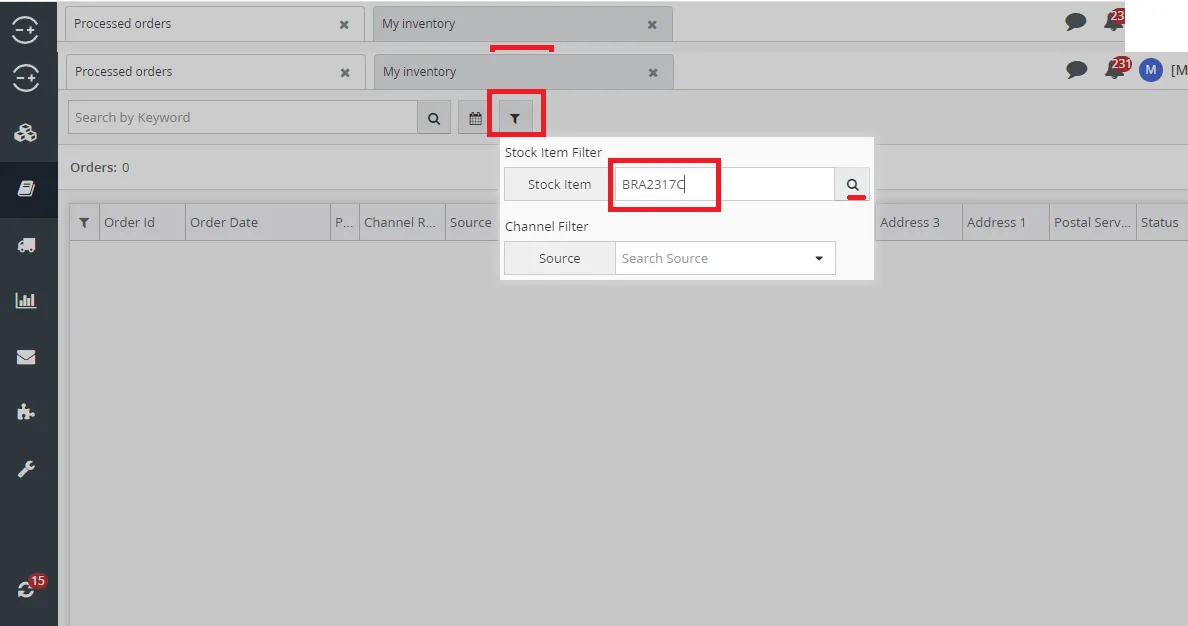1188x626 pixels.
Task: Close the lower Processed orders tab
Action: [345, 73]
